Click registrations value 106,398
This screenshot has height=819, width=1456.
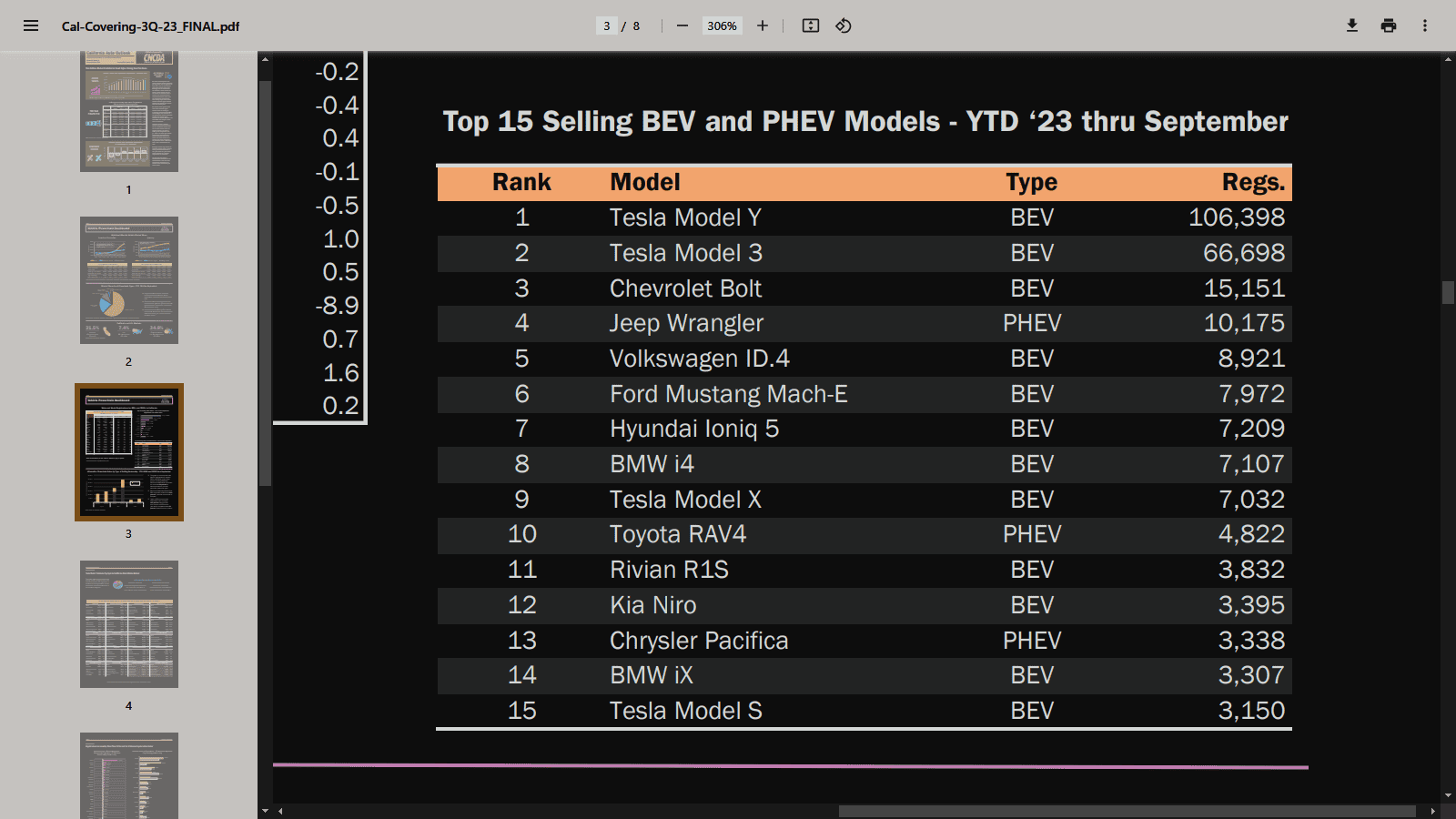pos(1237,217)
